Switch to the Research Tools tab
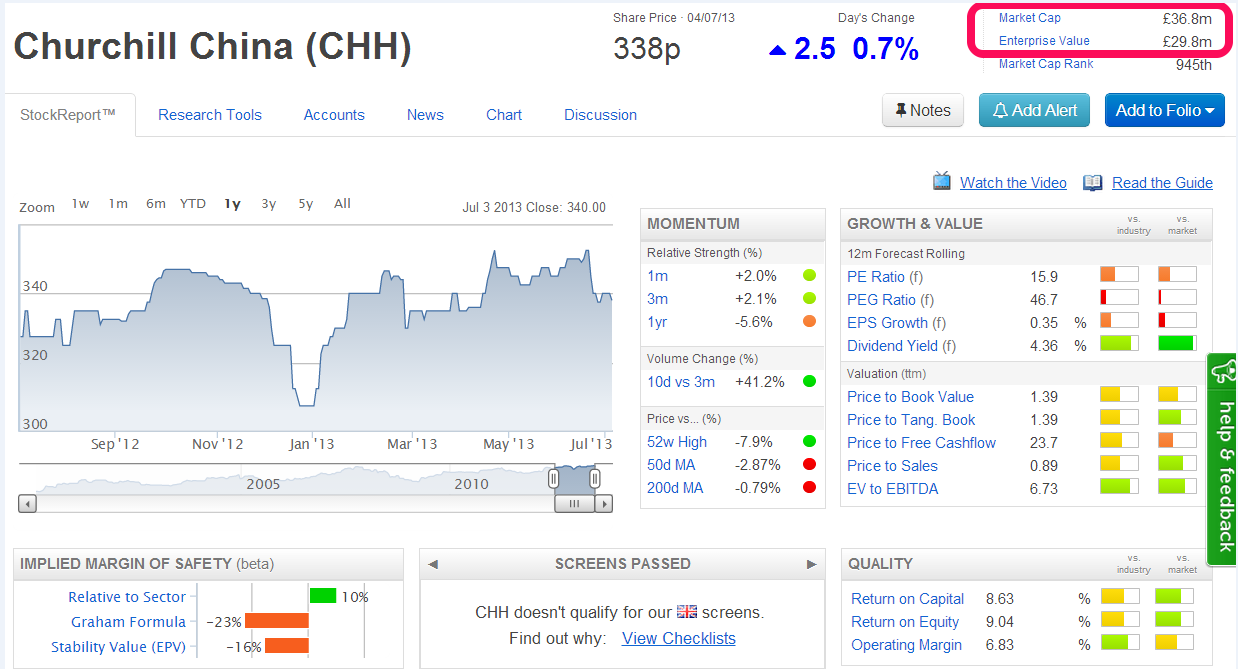Screen dimensions: 1238x669 (210, 115)
